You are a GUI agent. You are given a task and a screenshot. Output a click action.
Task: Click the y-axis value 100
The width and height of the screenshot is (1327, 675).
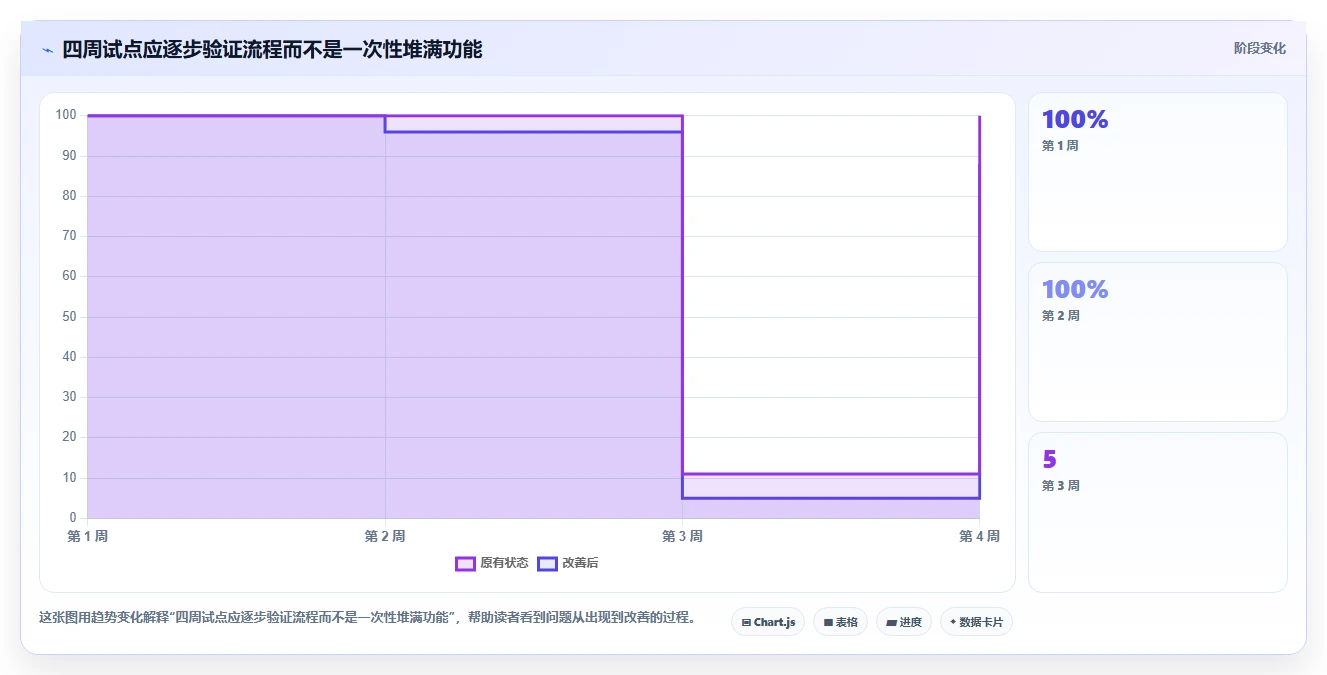66,115
